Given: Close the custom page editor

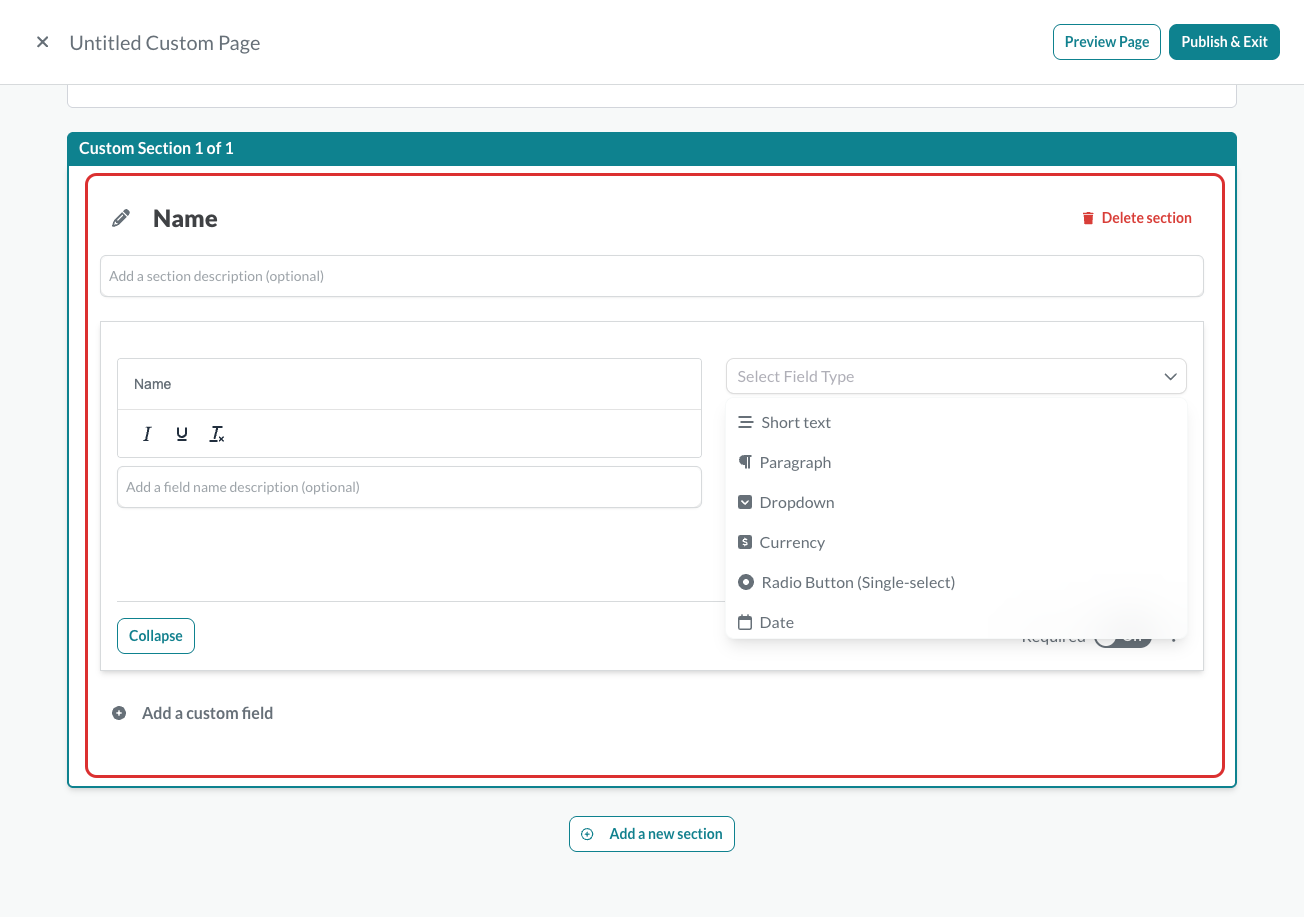Looking at the screenshot, I should click(x=42, y=42).
